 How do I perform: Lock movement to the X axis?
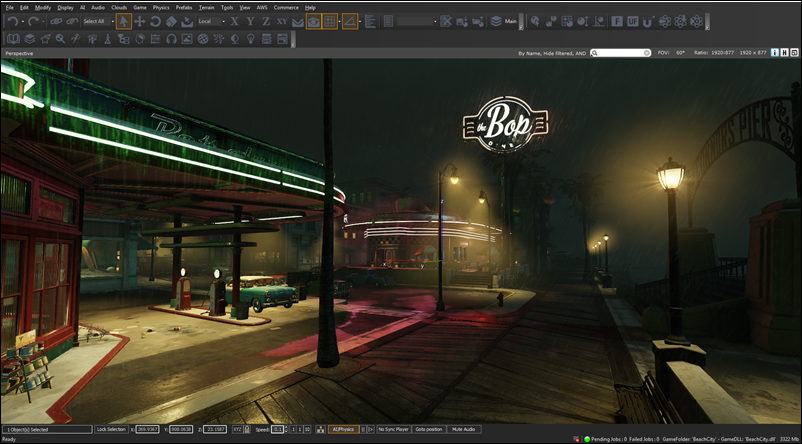click(x=235, y=21)
